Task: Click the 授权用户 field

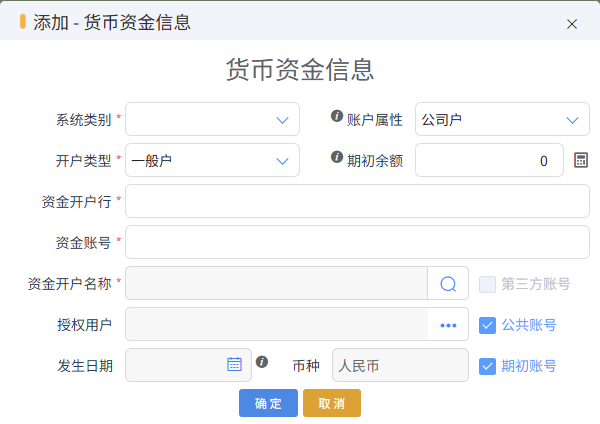Action: 276,324
